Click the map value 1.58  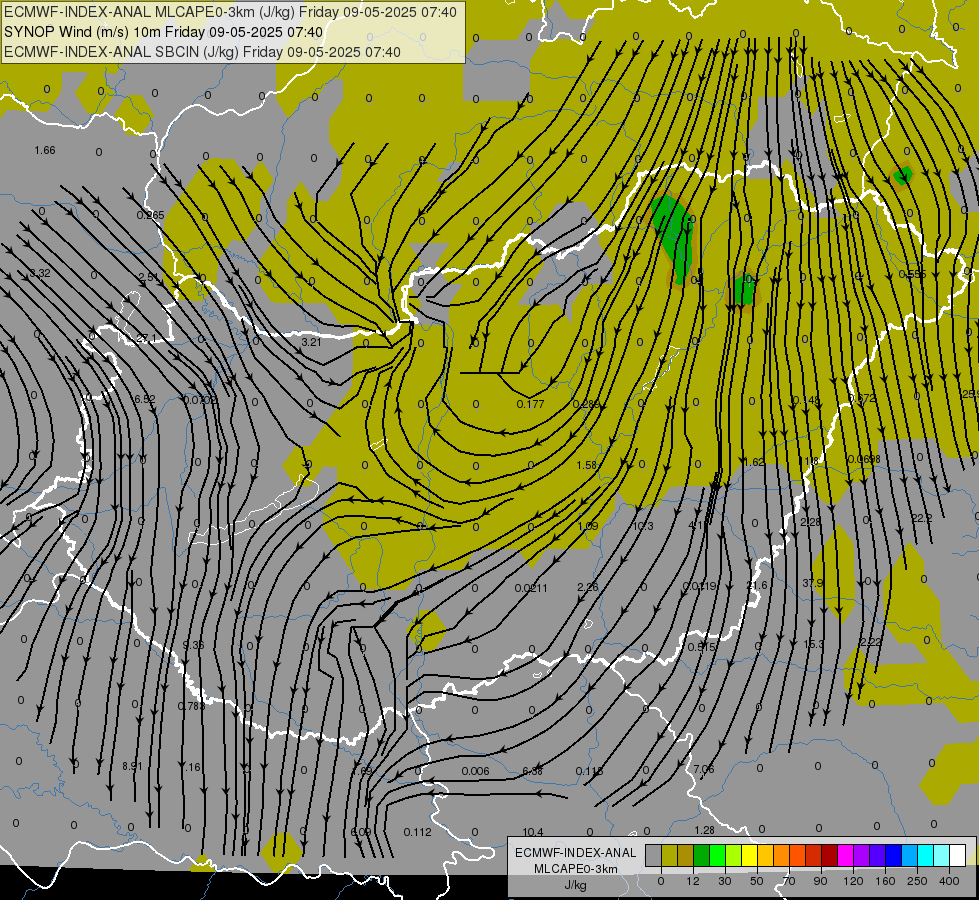[x=587, y=465]
